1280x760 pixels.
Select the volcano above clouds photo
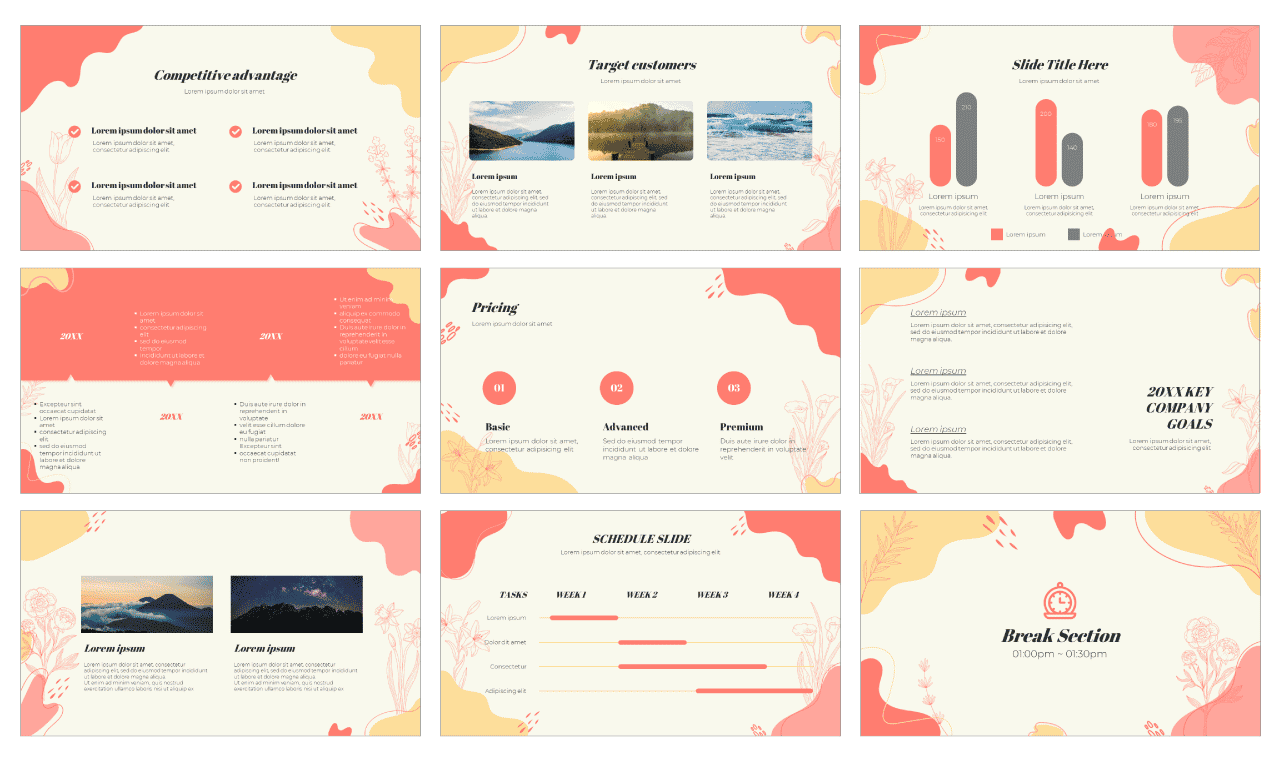(x=147, y=604)
